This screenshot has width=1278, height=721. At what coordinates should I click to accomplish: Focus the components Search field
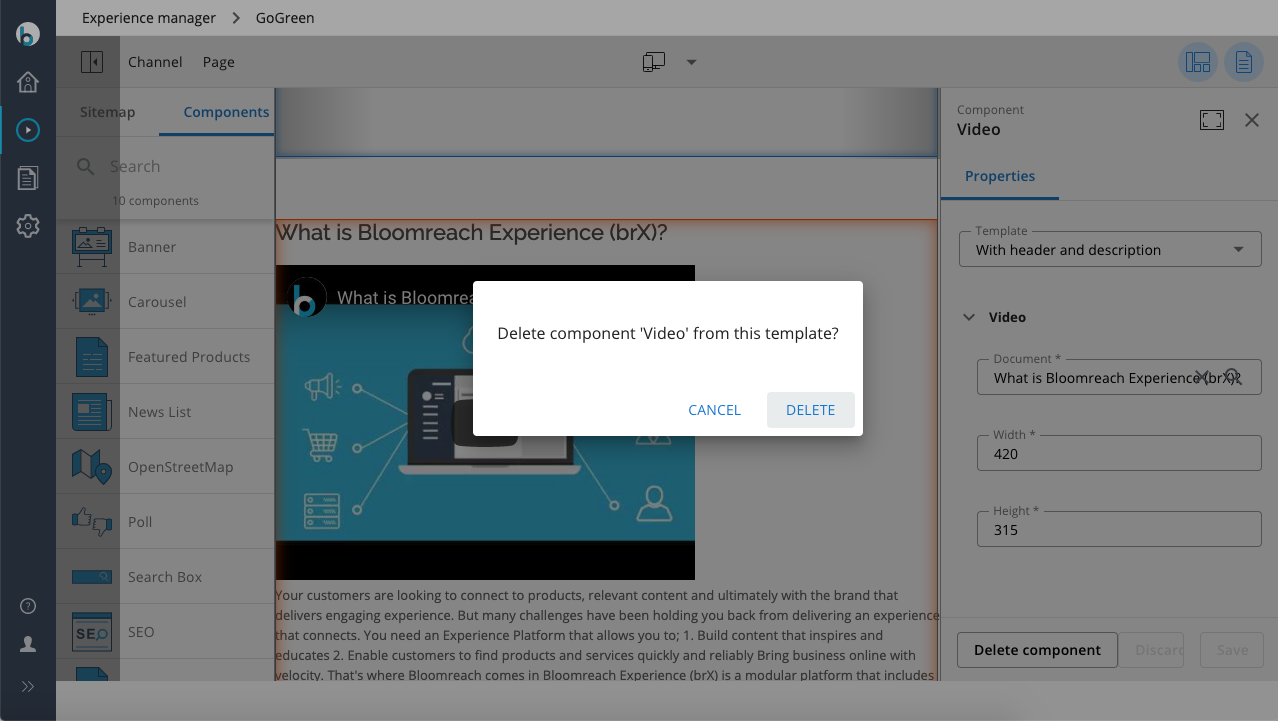174,167
